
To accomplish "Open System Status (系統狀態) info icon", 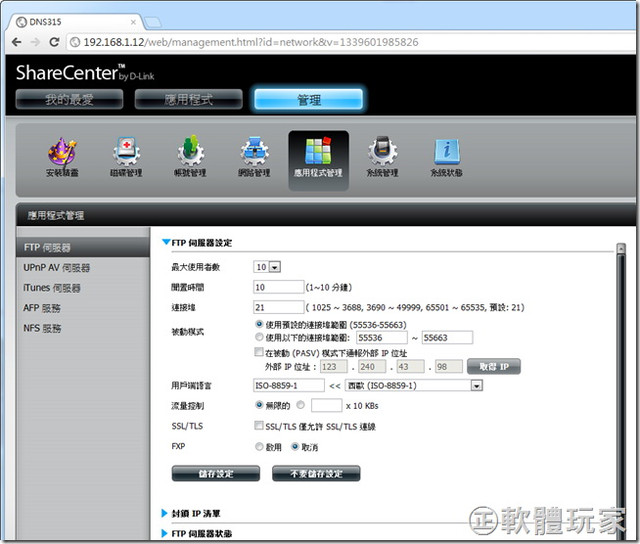I will click(x=447, y=158).
